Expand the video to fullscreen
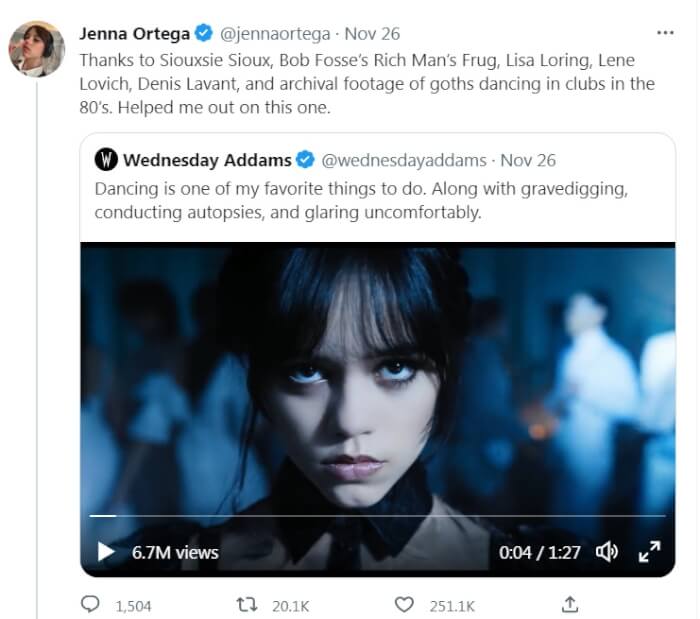700x619 pixels. 649,552
